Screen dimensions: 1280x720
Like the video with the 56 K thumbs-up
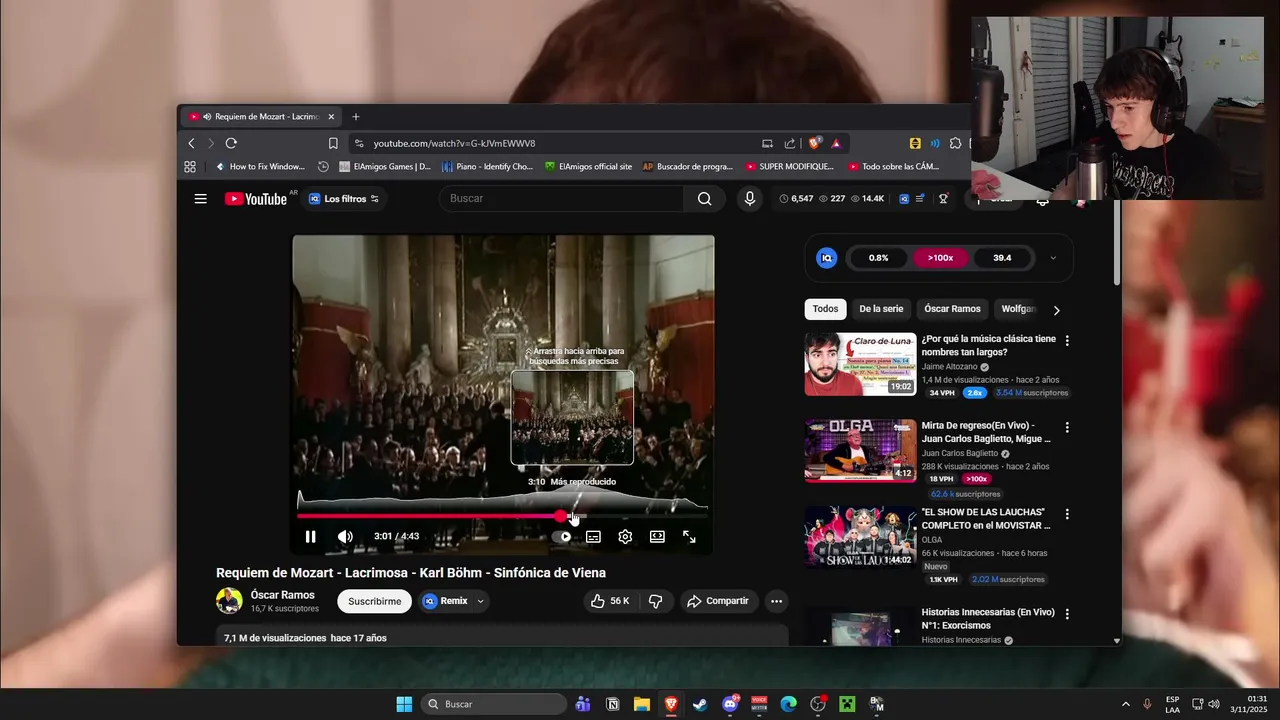[610, 601]
